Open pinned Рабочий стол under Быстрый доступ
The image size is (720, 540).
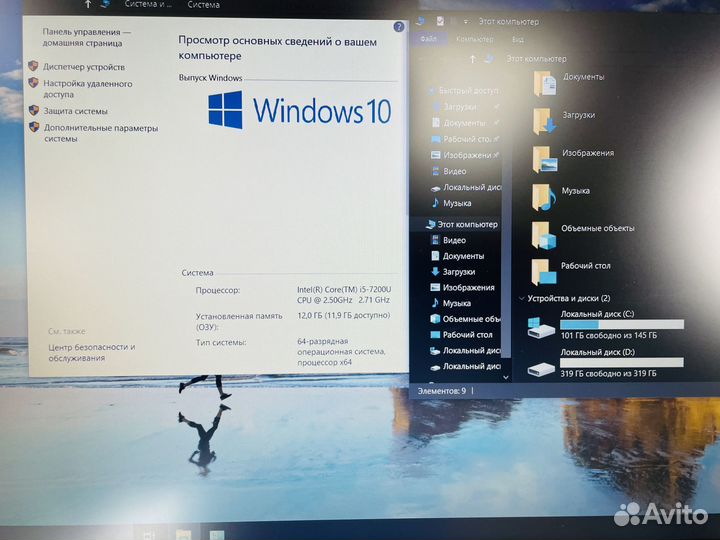pyautogui.click(x=466, y=139)
